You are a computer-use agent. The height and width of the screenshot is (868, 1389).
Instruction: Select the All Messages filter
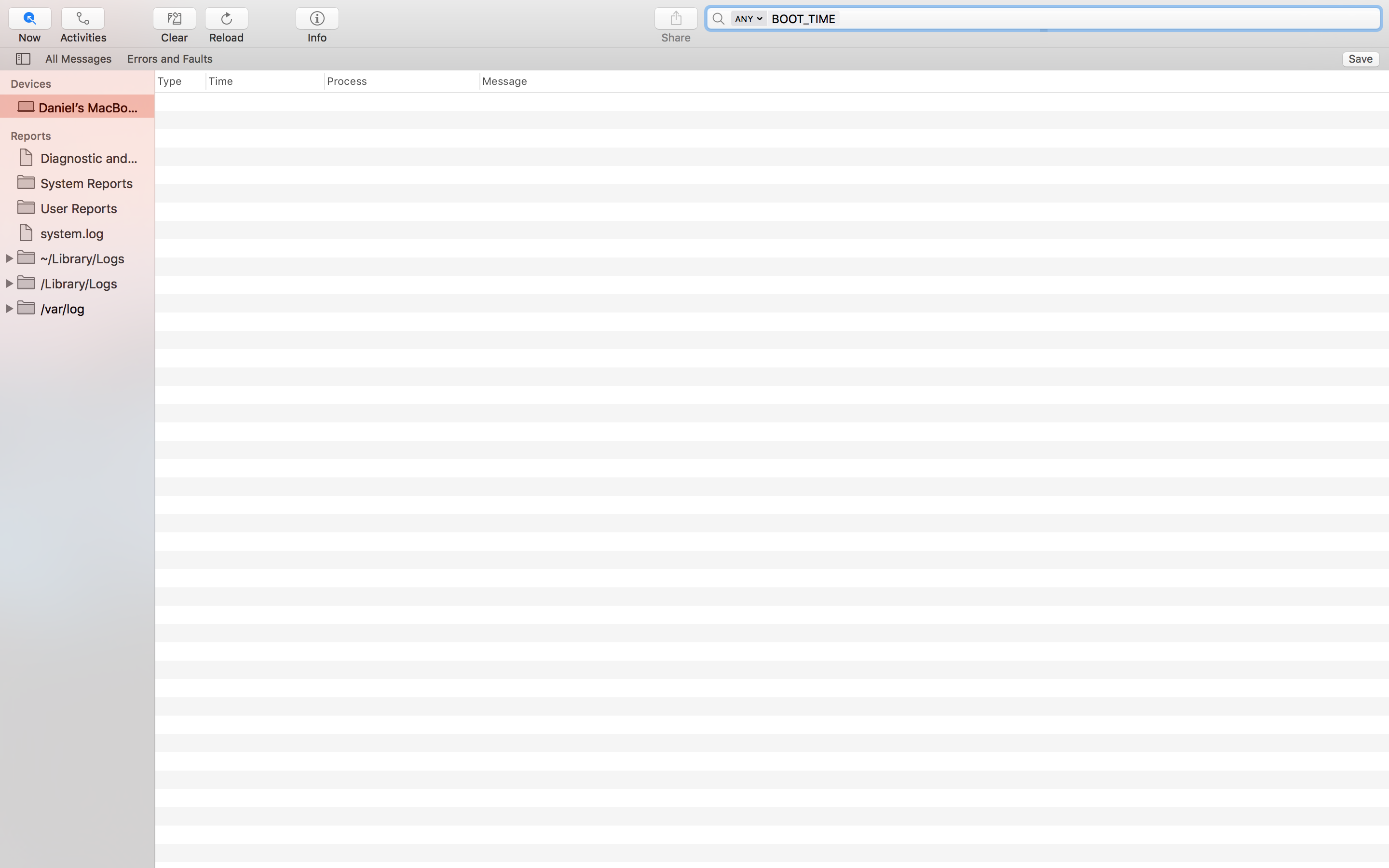(78, 58)
